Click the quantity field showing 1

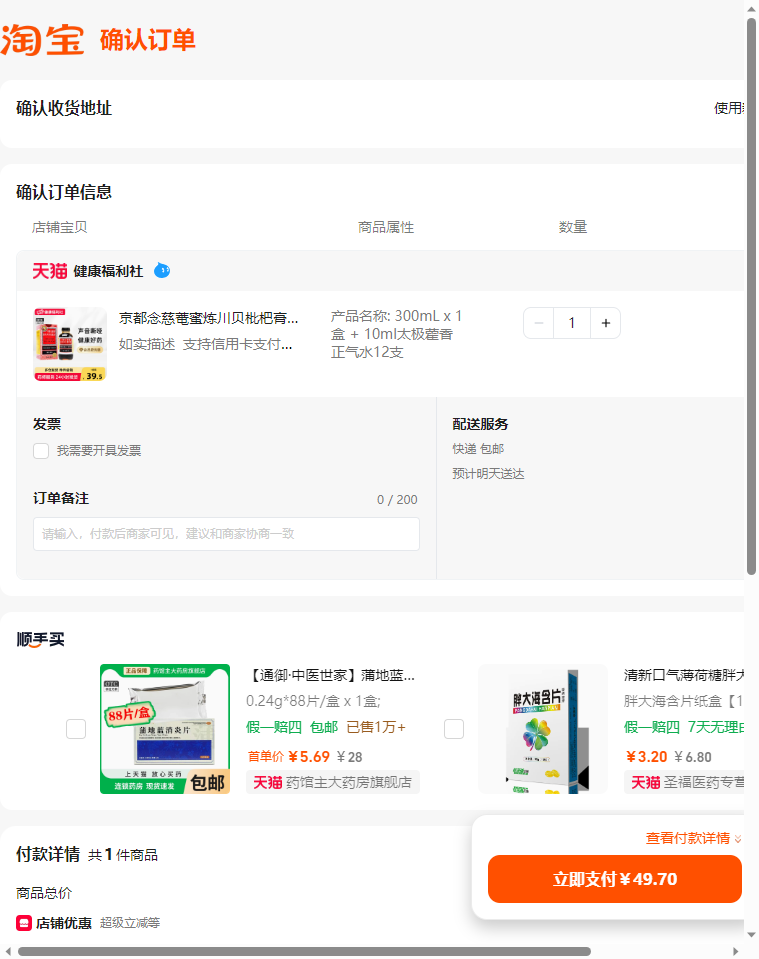[x=572, y=323]
